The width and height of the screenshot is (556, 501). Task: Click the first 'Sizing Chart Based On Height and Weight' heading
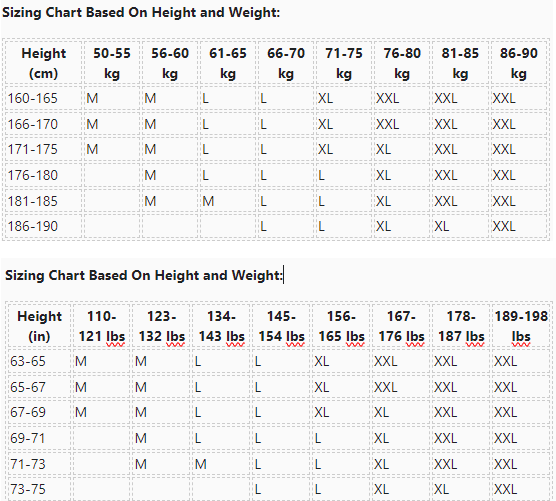(141, 12)
